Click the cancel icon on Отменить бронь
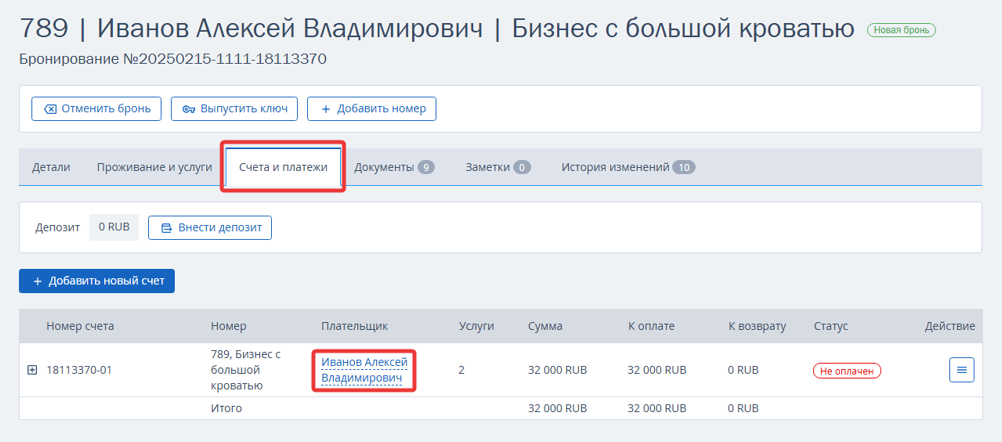This screenshot has width=1002, height=442. [x=50, y=109]
